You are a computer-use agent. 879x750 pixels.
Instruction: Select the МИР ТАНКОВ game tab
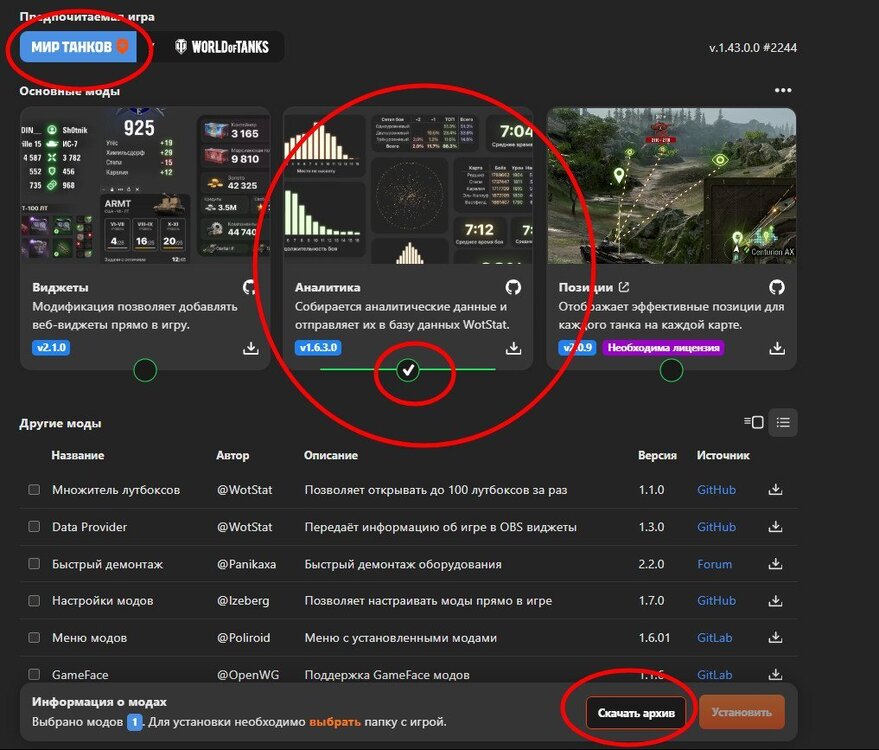78,47
